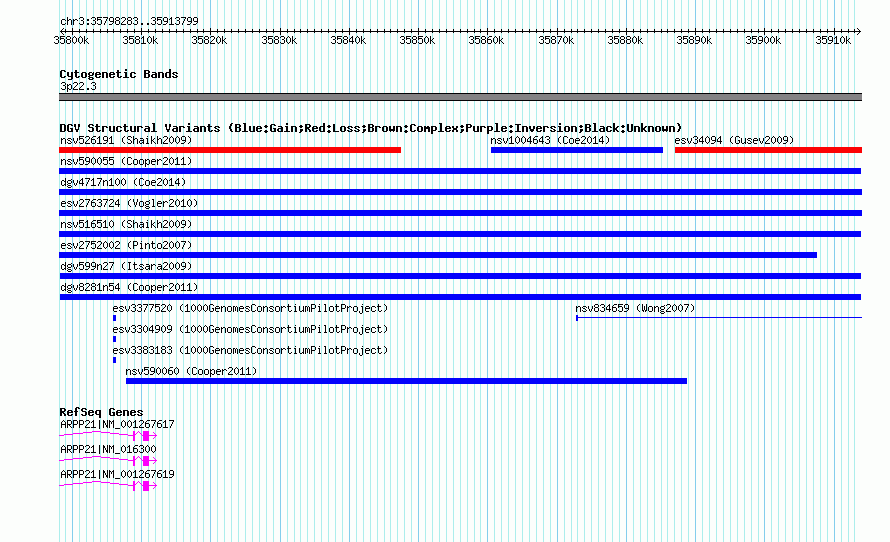Screen dimensions: 890x542
Task: Open the nsv590055 (Cooper2011) variant label
Action: (x=126, y=161)
